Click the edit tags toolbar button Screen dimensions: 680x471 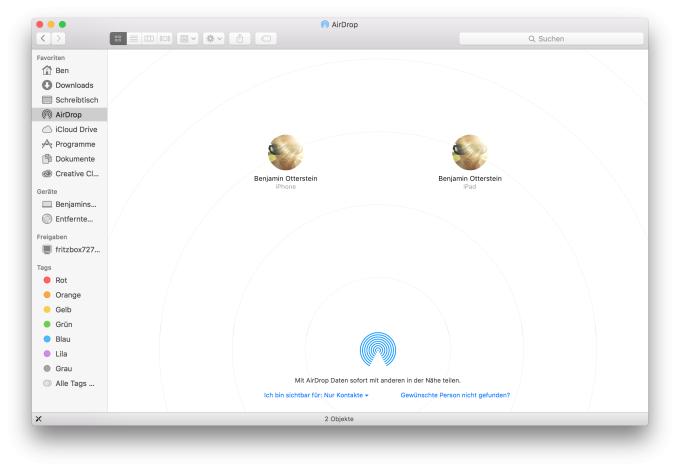(266, 39)
